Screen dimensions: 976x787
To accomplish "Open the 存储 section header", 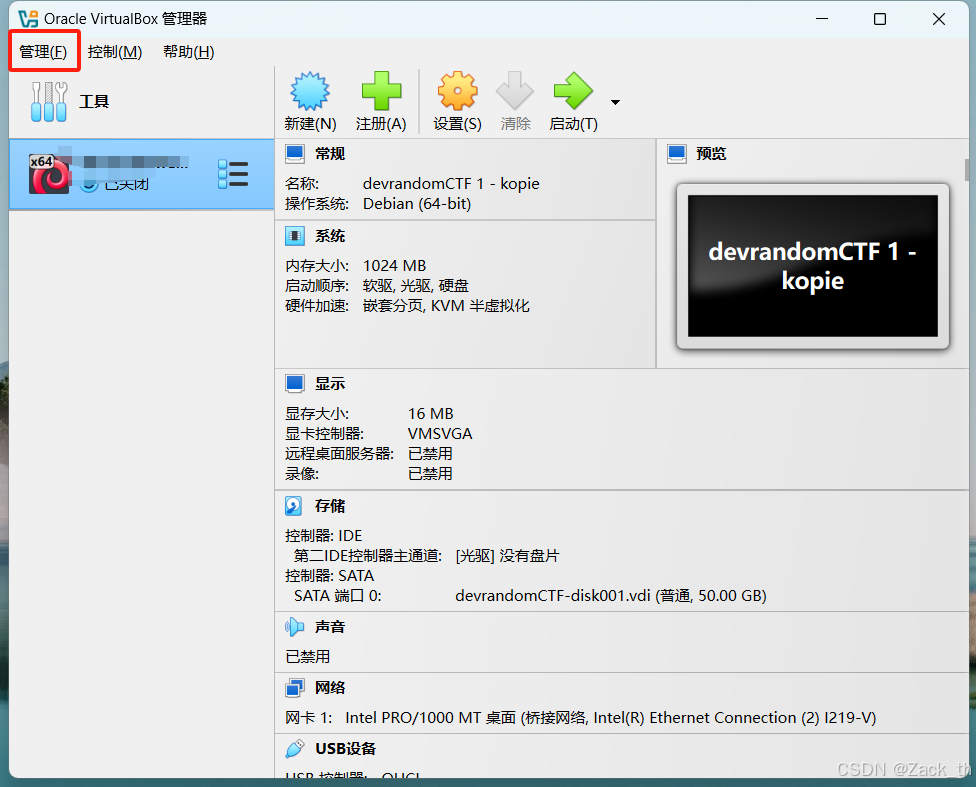I will pyautogui.click(x=330, y=506).
